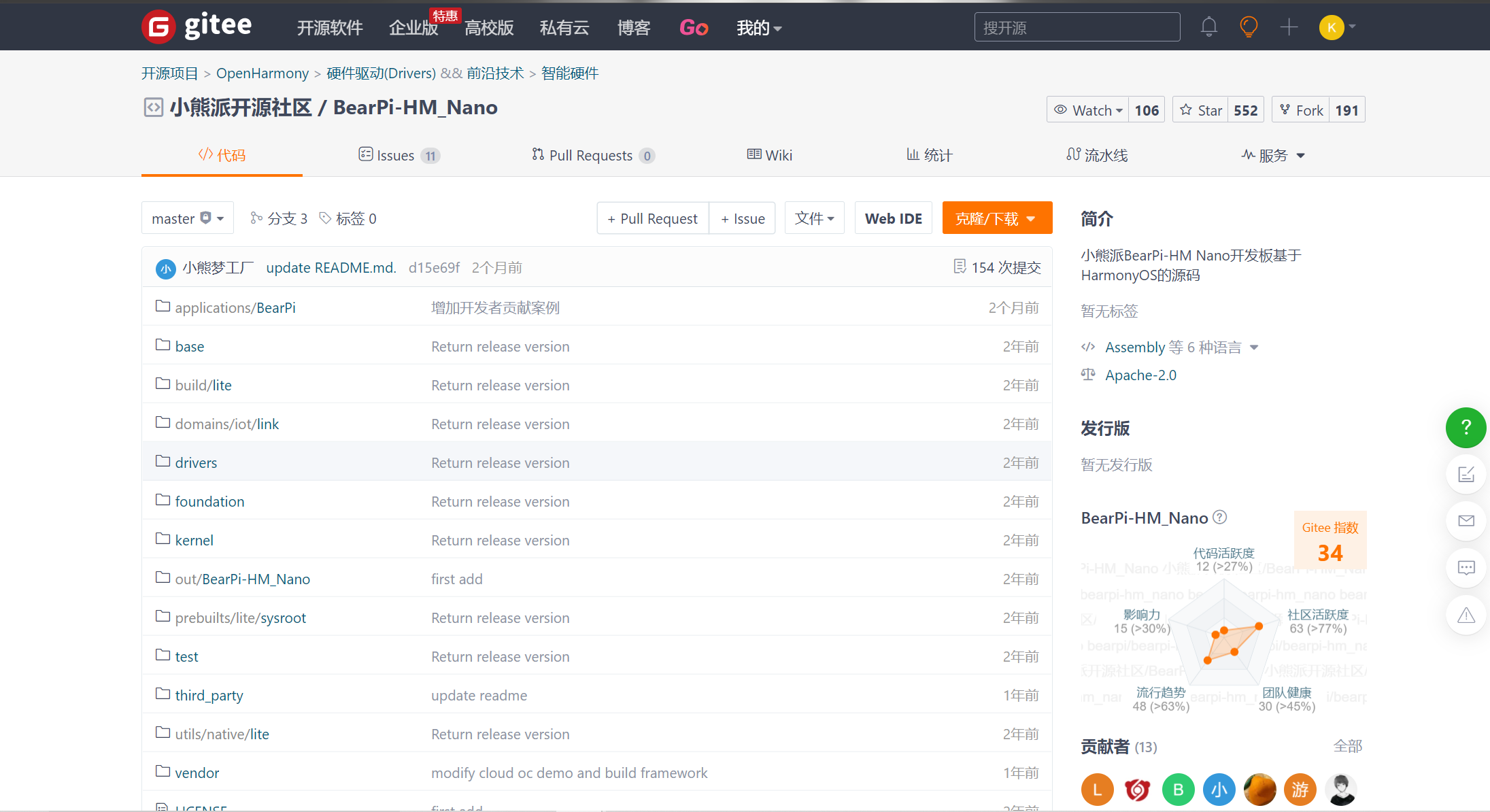Click the OpenHarmony breadcrumb link

click(x=263, y=73)
